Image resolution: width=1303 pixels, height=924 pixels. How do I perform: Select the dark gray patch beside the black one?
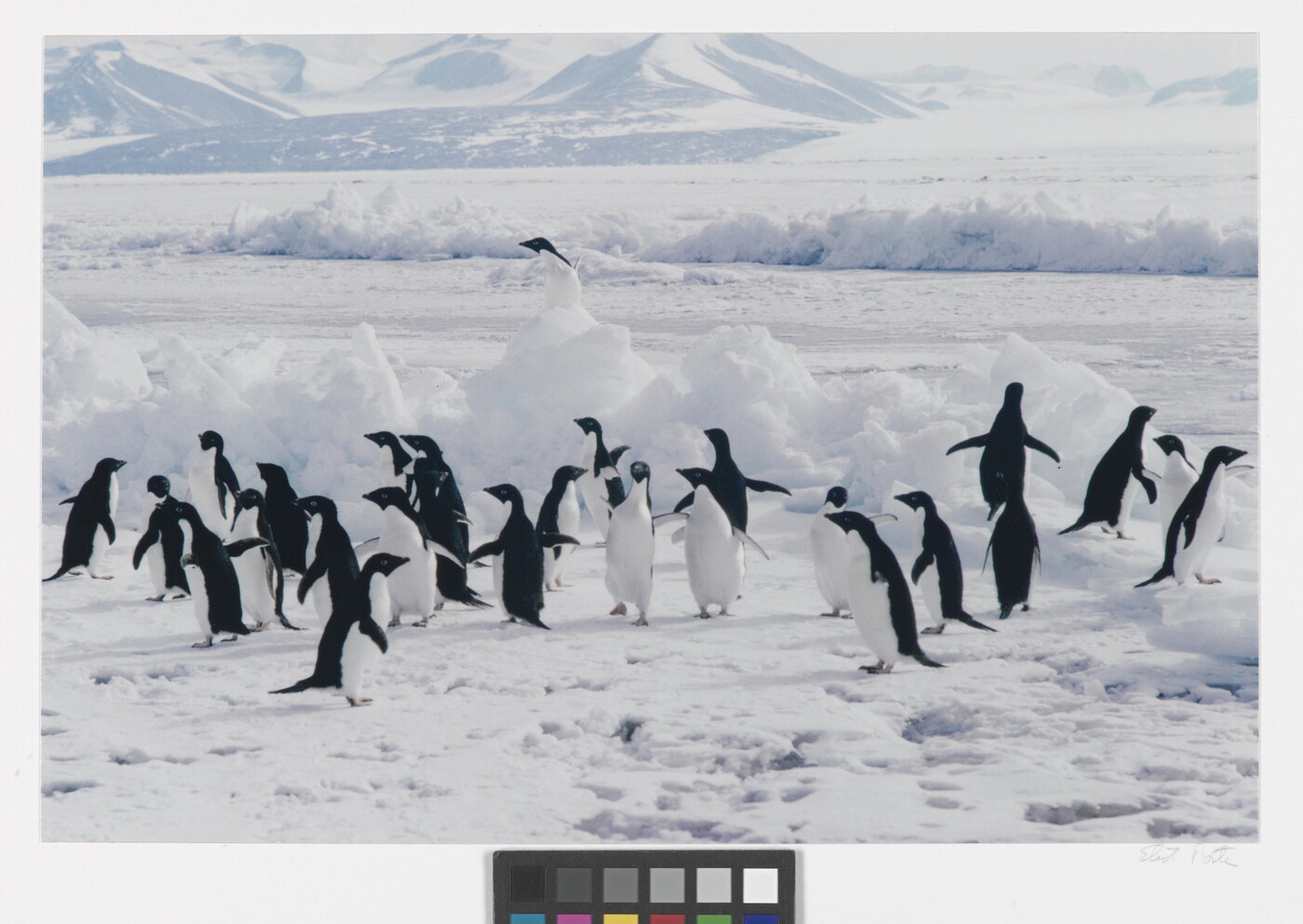[574, 885]
